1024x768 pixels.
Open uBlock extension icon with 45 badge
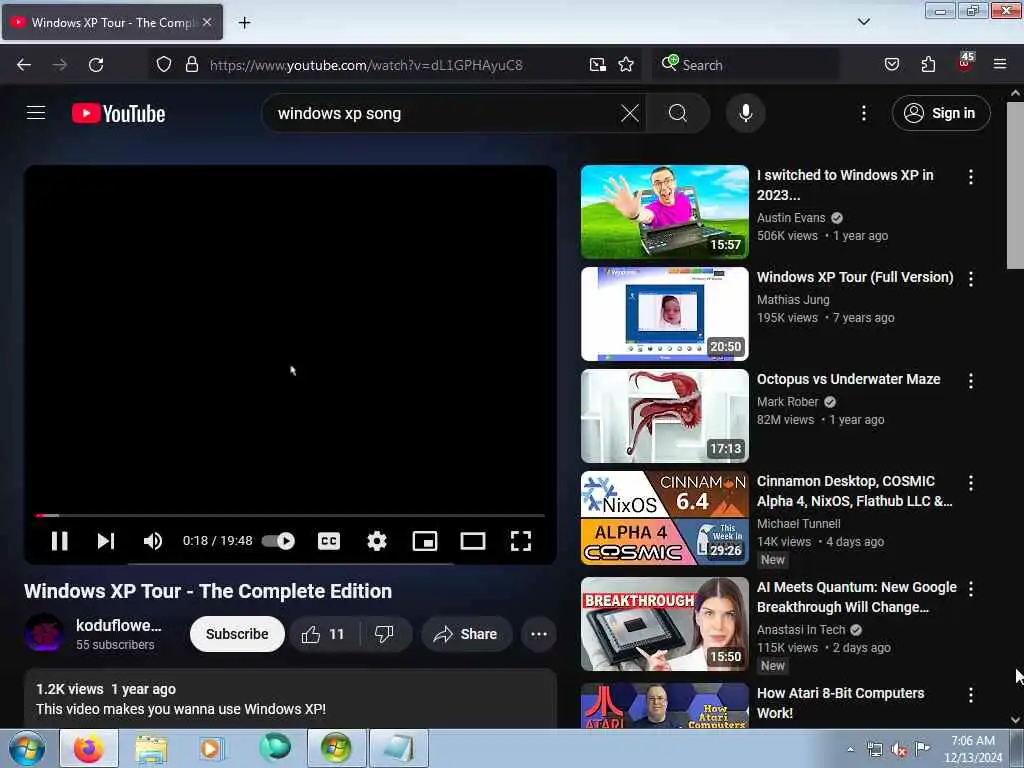[x=965, y=63]
